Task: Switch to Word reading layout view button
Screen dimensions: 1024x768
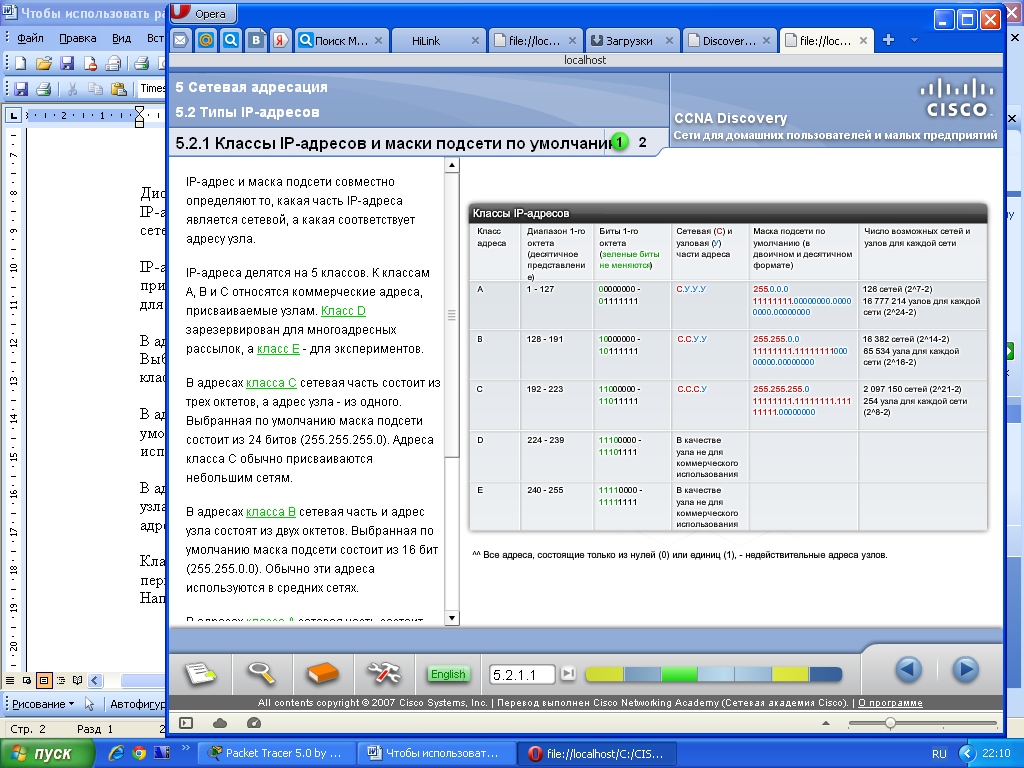Action: 78,680
